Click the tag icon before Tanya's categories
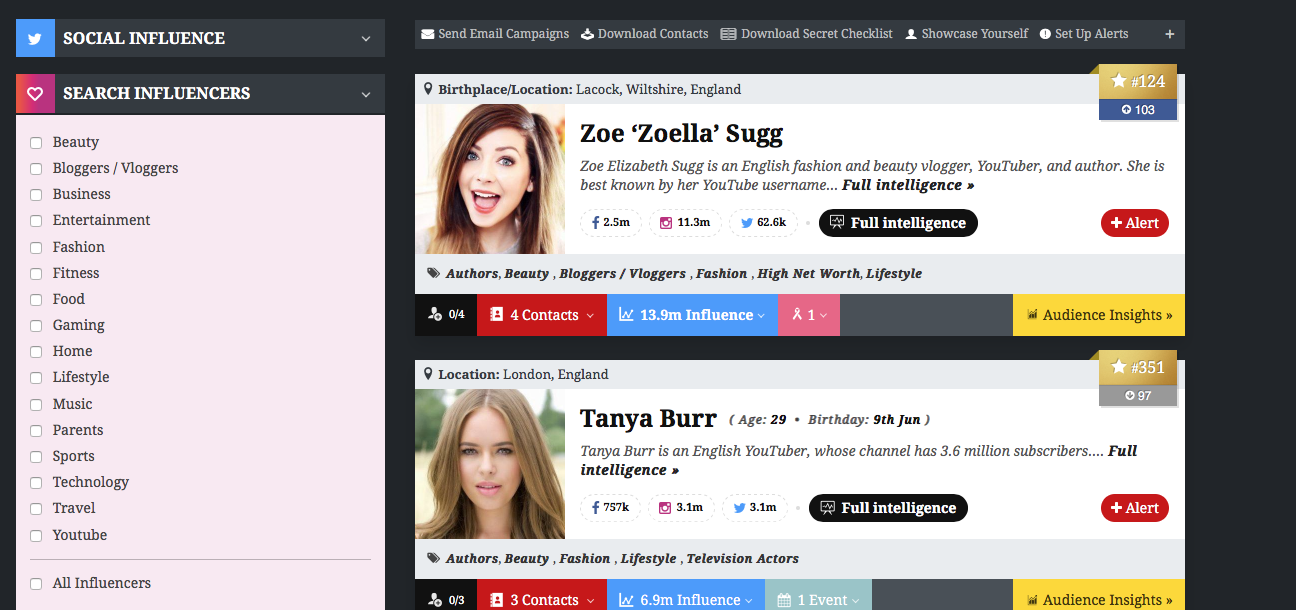The width and height of the screenshot is (1296, 610). [433, 558]
